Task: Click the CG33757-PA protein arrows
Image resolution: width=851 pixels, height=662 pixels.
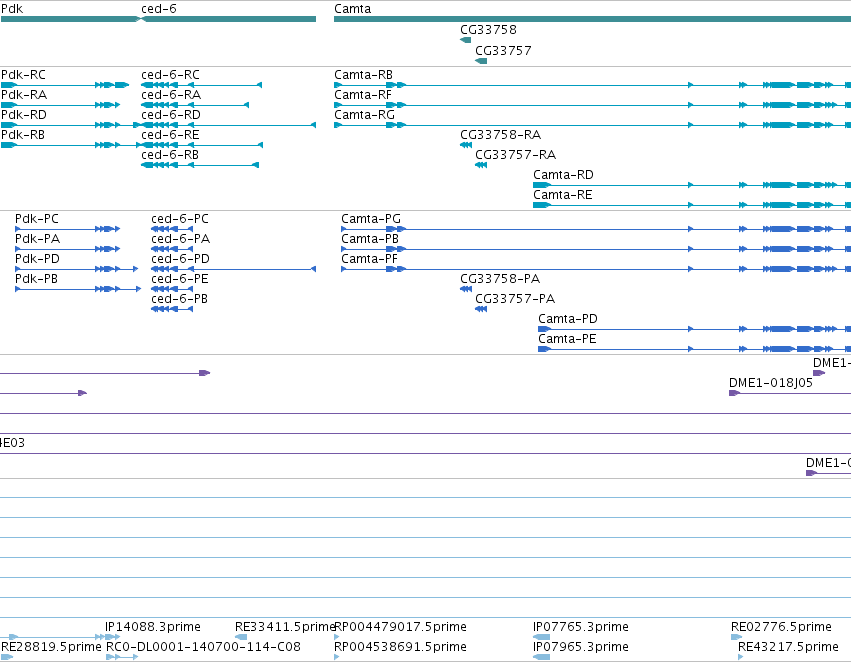Action: (481, 309)
